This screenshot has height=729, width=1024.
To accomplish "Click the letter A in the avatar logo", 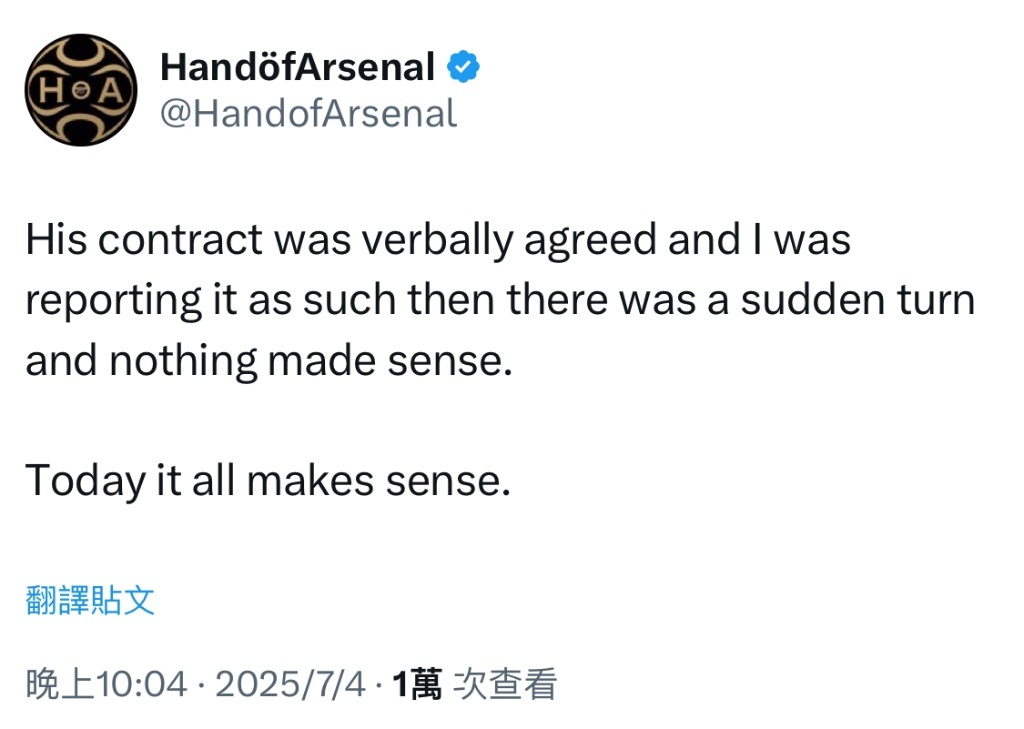I will tap(110, 90).
